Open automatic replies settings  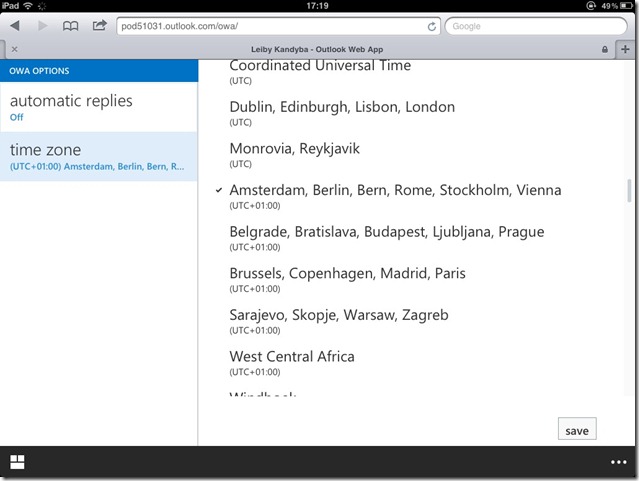[x=99, y=107]
